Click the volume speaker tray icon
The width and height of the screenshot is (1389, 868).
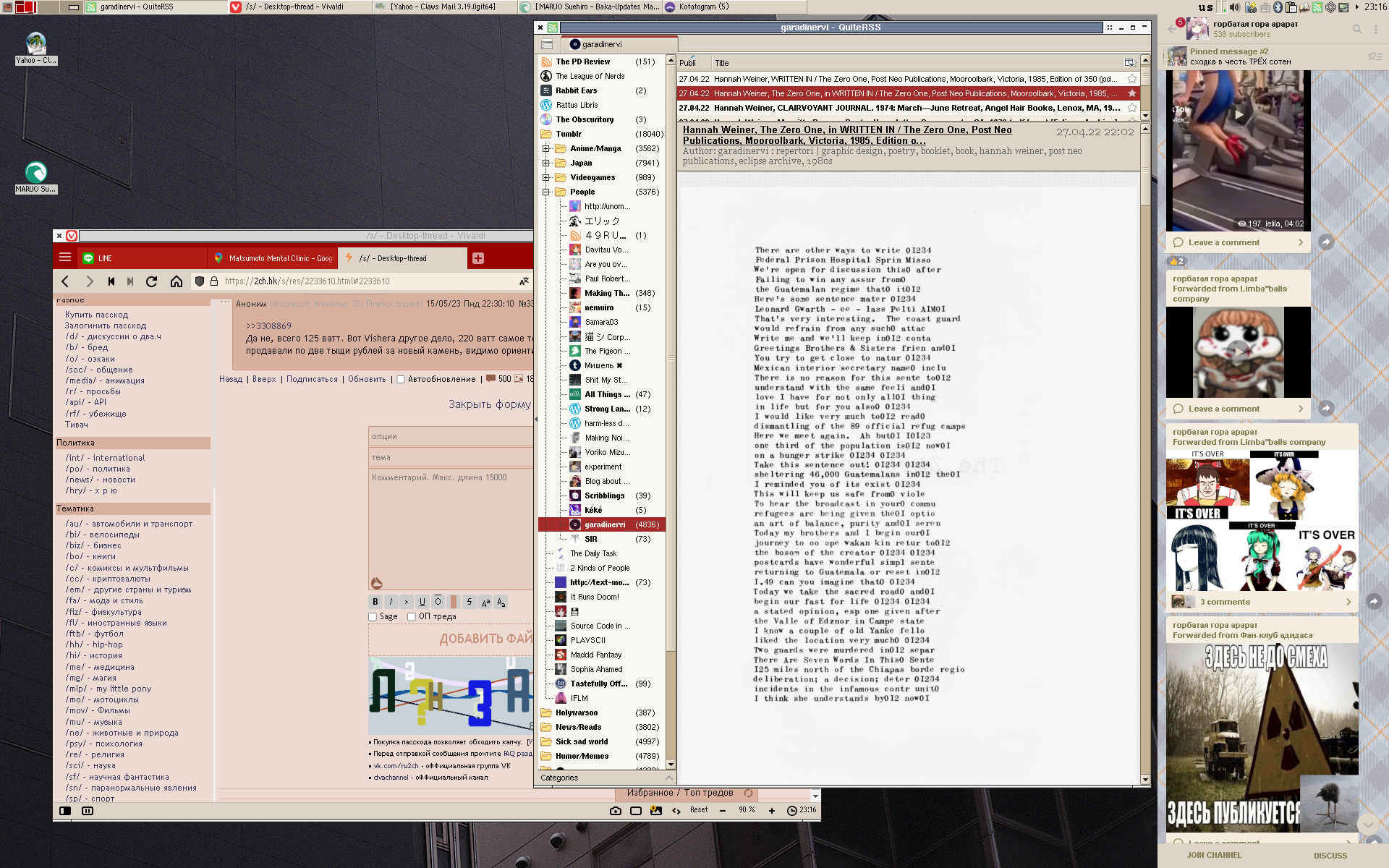(1234, 7)
